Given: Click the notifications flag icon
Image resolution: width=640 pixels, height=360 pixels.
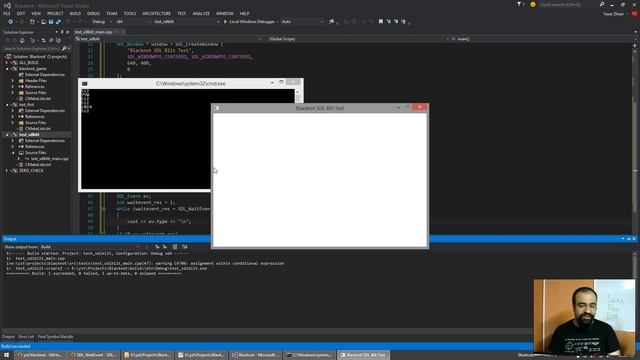Looking at the screenshot, I should tap(519, 4).
